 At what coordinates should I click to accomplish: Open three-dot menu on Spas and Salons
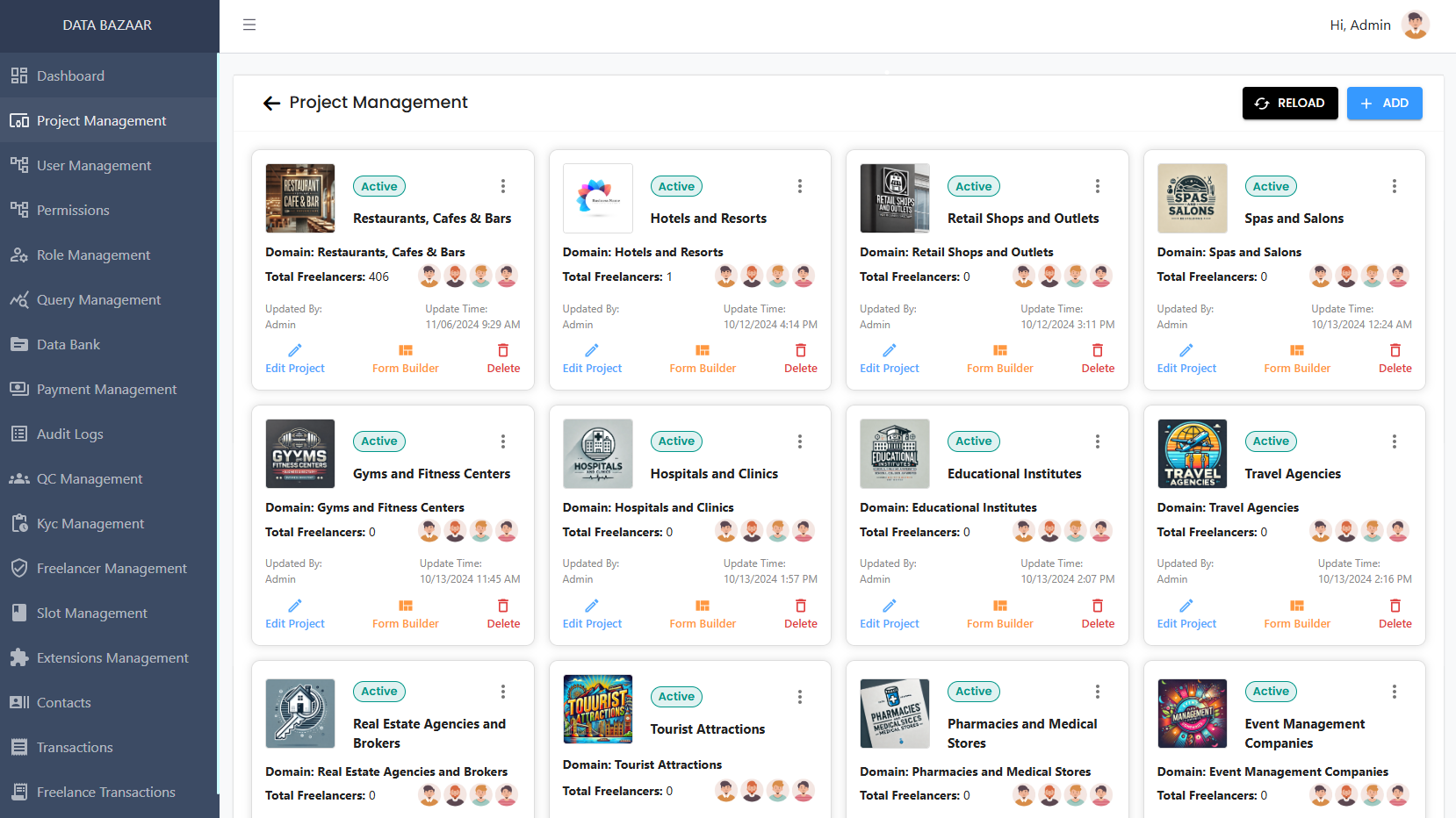click(x=1394, y=186)
